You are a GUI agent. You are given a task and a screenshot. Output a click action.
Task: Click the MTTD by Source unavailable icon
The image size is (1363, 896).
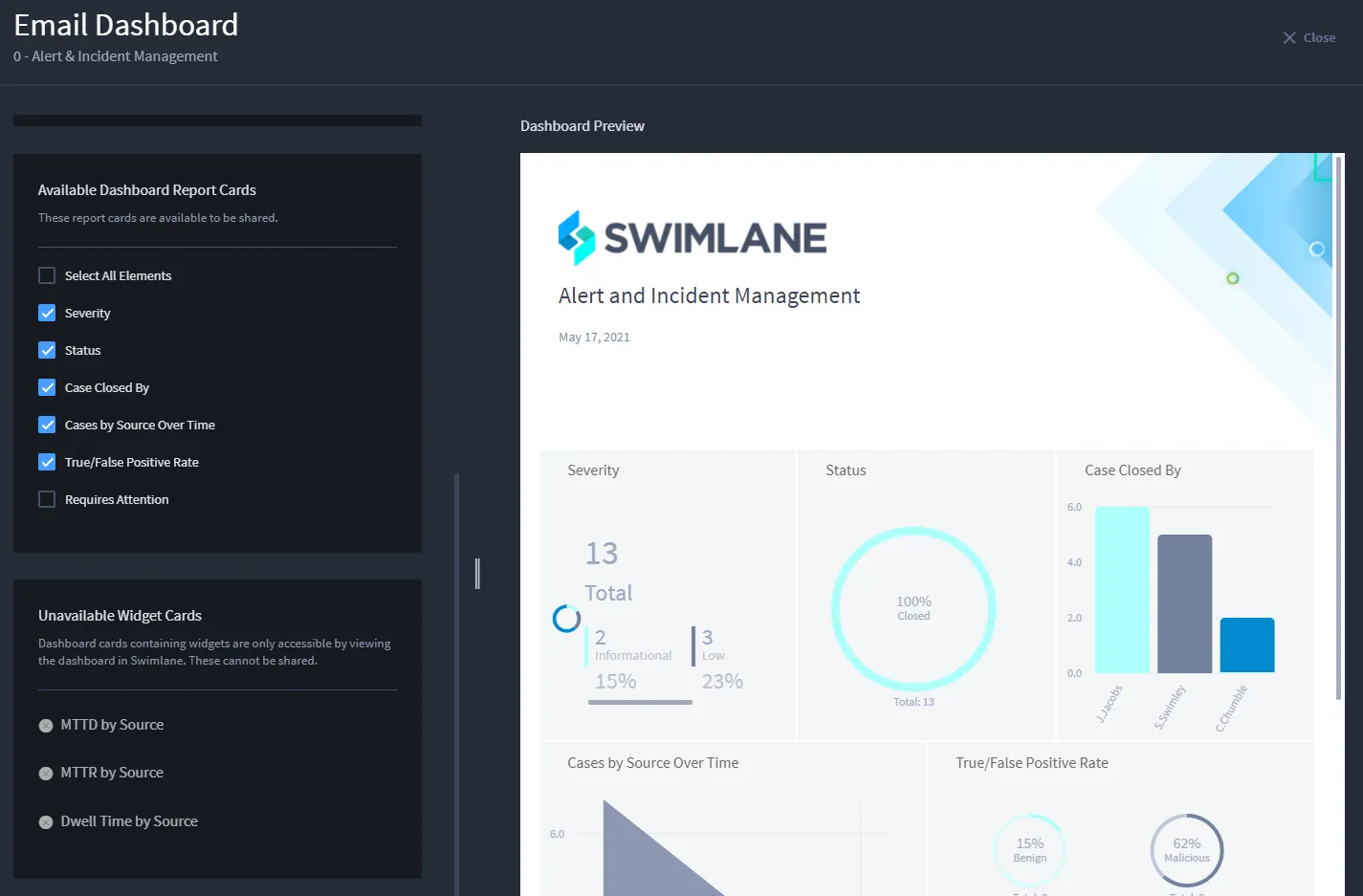(46, 726)
